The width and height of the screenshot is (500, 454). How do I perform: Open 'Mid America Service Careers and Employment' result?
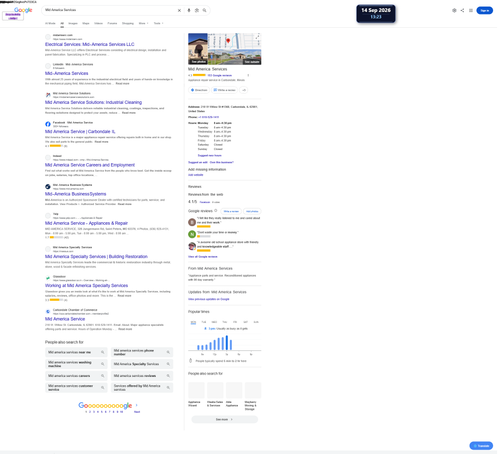pos(90,165)
